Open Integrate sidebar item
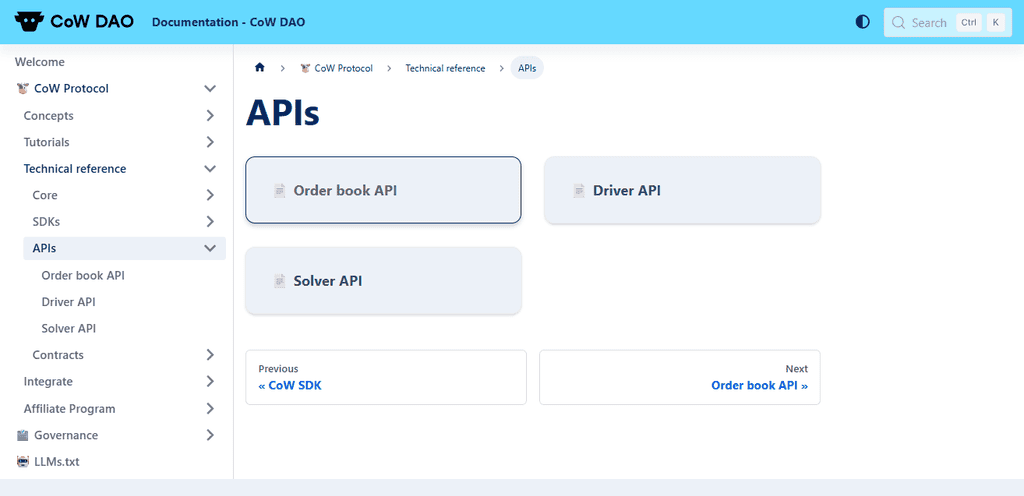Image resolution: width=1024 pixels, height=496 pixels. point(48,381)
